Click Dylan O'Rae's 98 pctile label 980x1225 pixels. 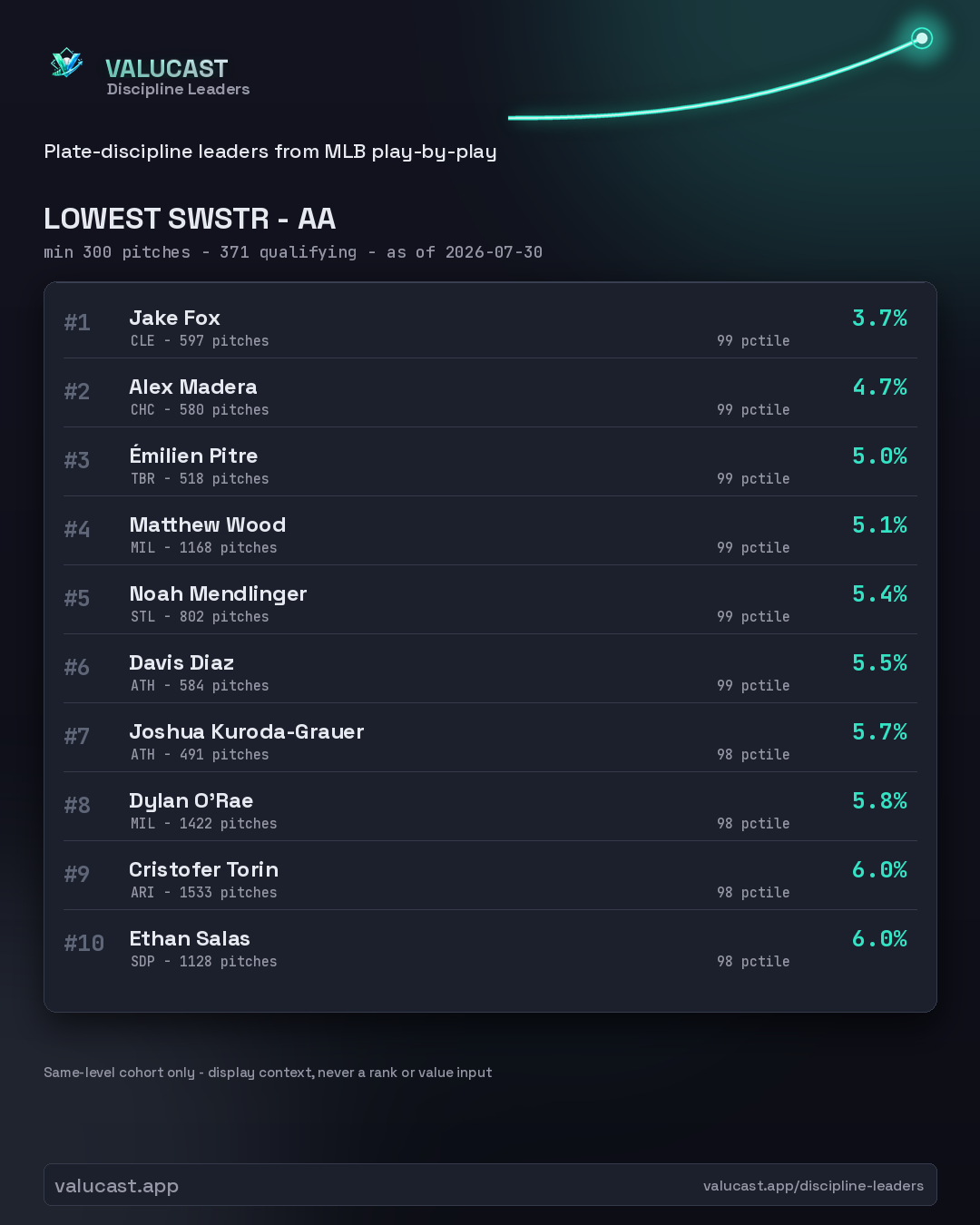point(753,823)
